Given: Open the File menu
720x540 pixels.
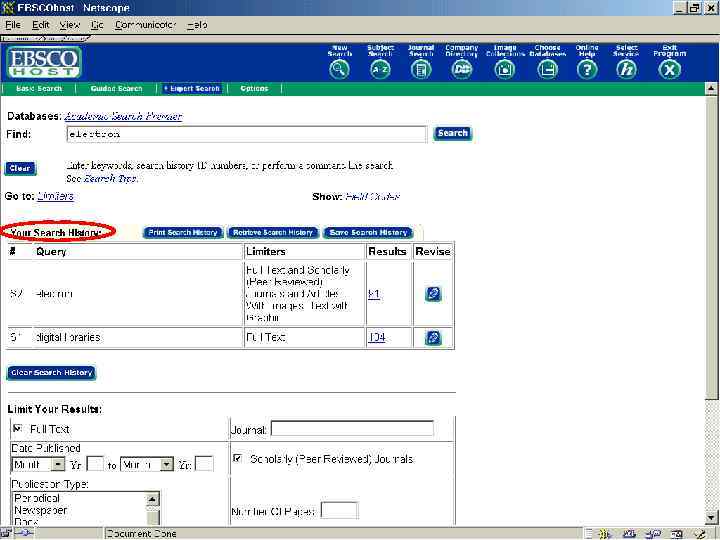Looking at the screenshot, I should [x=13, y=25].
